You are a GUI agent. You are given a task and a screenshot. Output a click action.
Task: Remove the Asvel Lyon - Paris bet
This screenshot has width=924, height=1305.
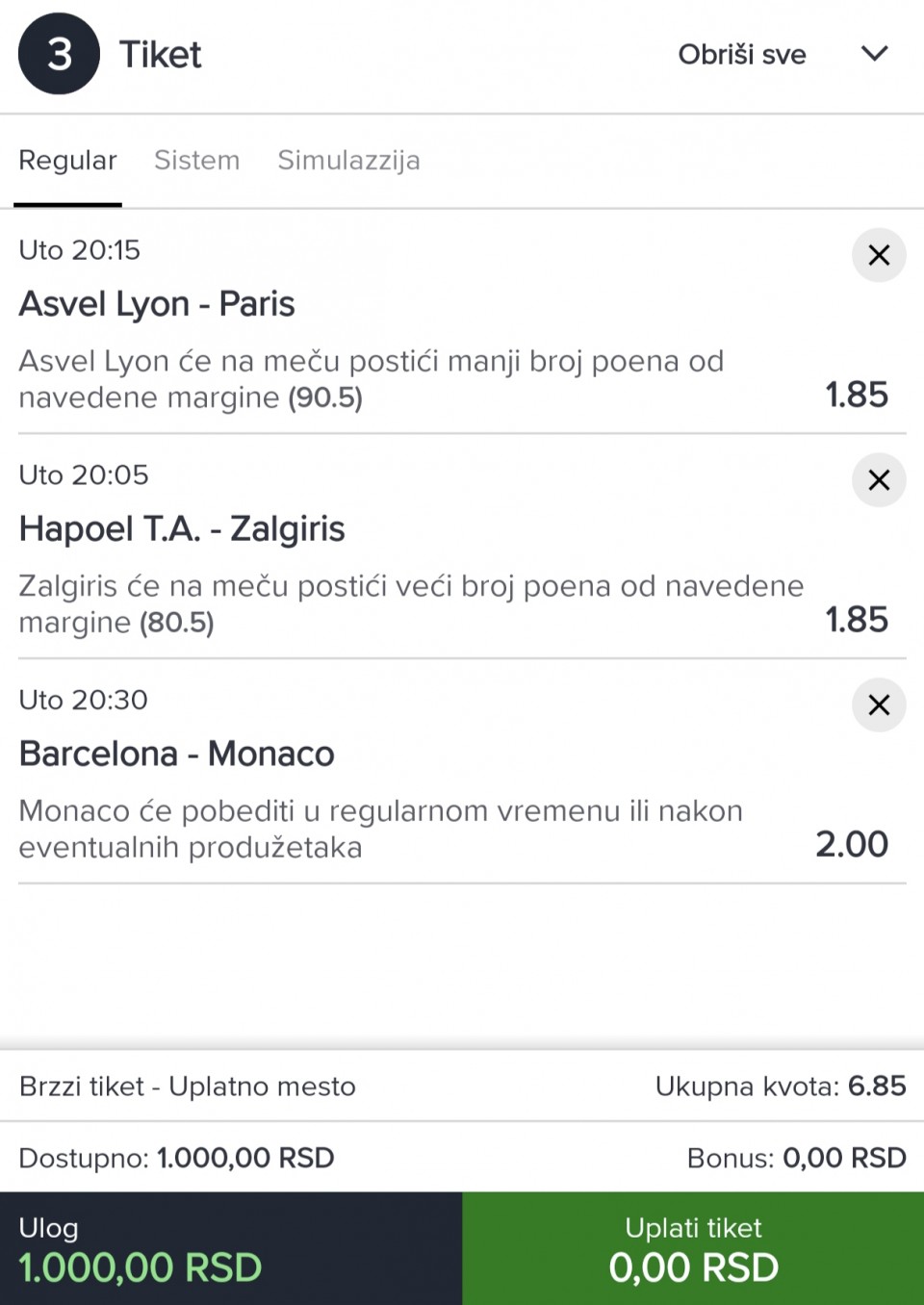pyautogui.click(x=878, y=255)
